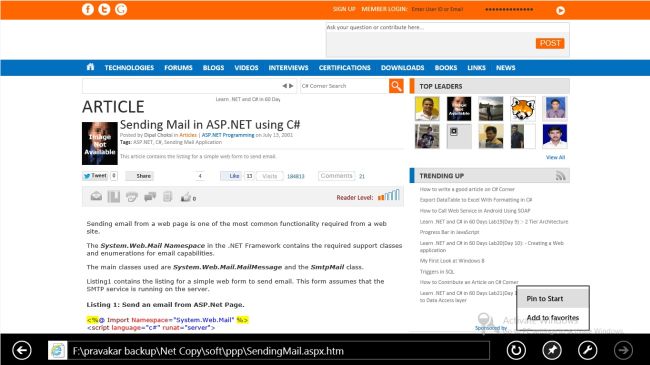The height and width of the screenshot is (365, 650).
Task: Open the Twitter icon in orange header
Action: [x=104, y=9]
